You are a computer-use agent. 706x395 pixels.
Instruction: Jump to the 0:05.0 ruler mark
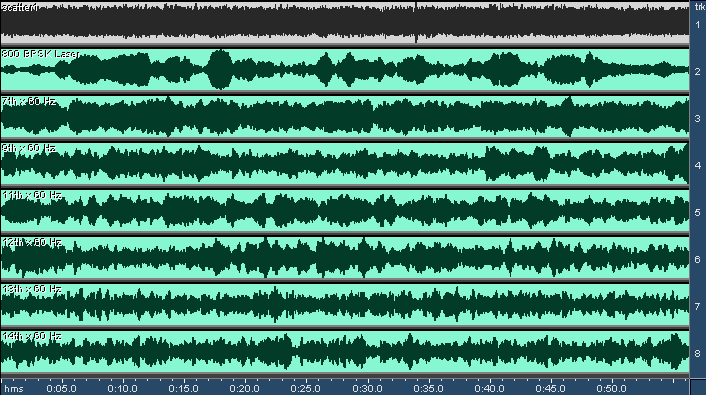point(61,388)
